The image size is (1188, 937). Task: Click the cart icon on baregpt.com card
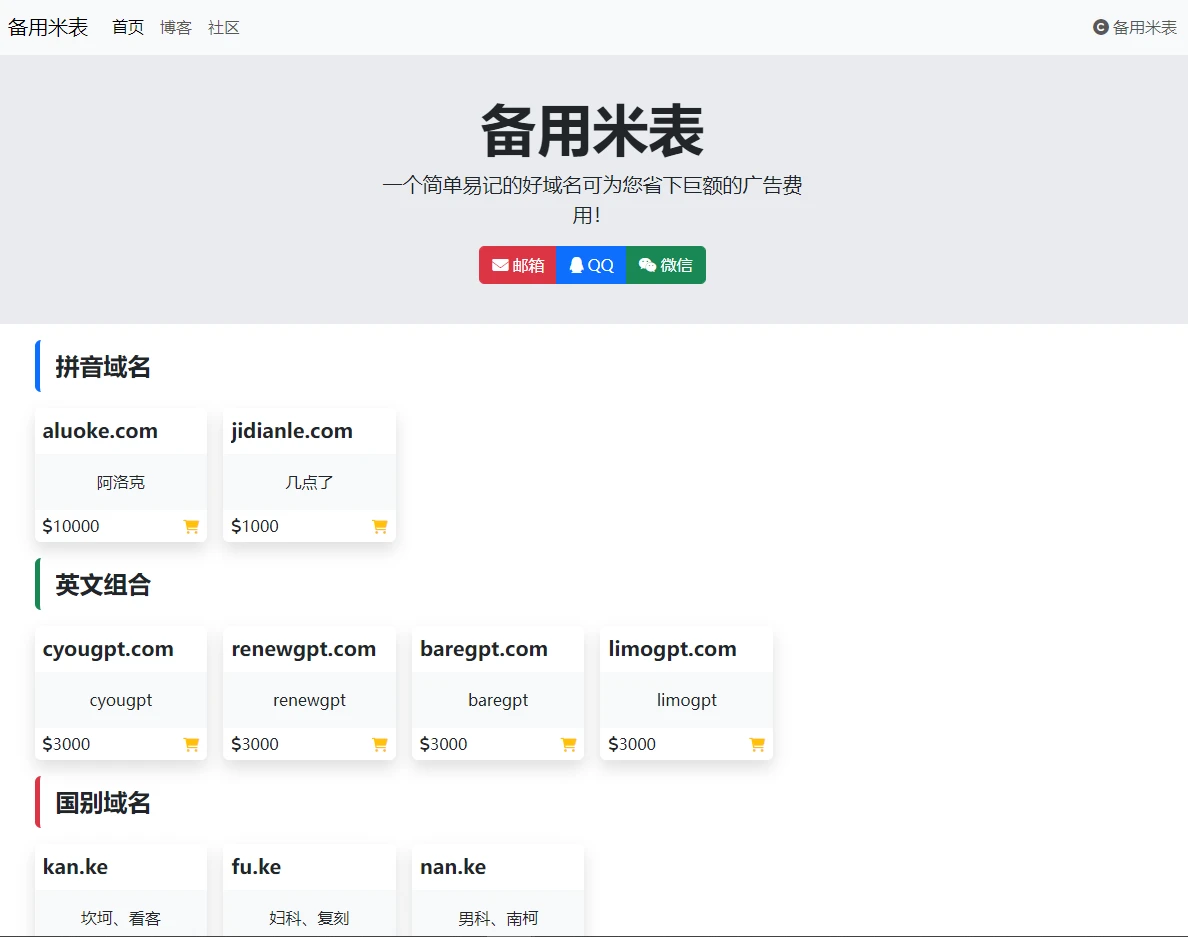(x=568, y=744)
